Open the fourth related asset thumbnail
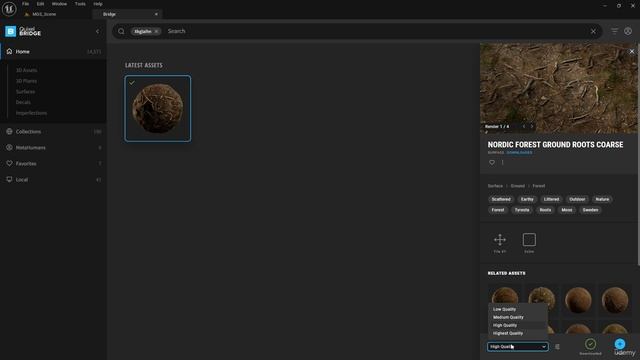This screenshot has height=360, width=640. (x=615, y=300)
